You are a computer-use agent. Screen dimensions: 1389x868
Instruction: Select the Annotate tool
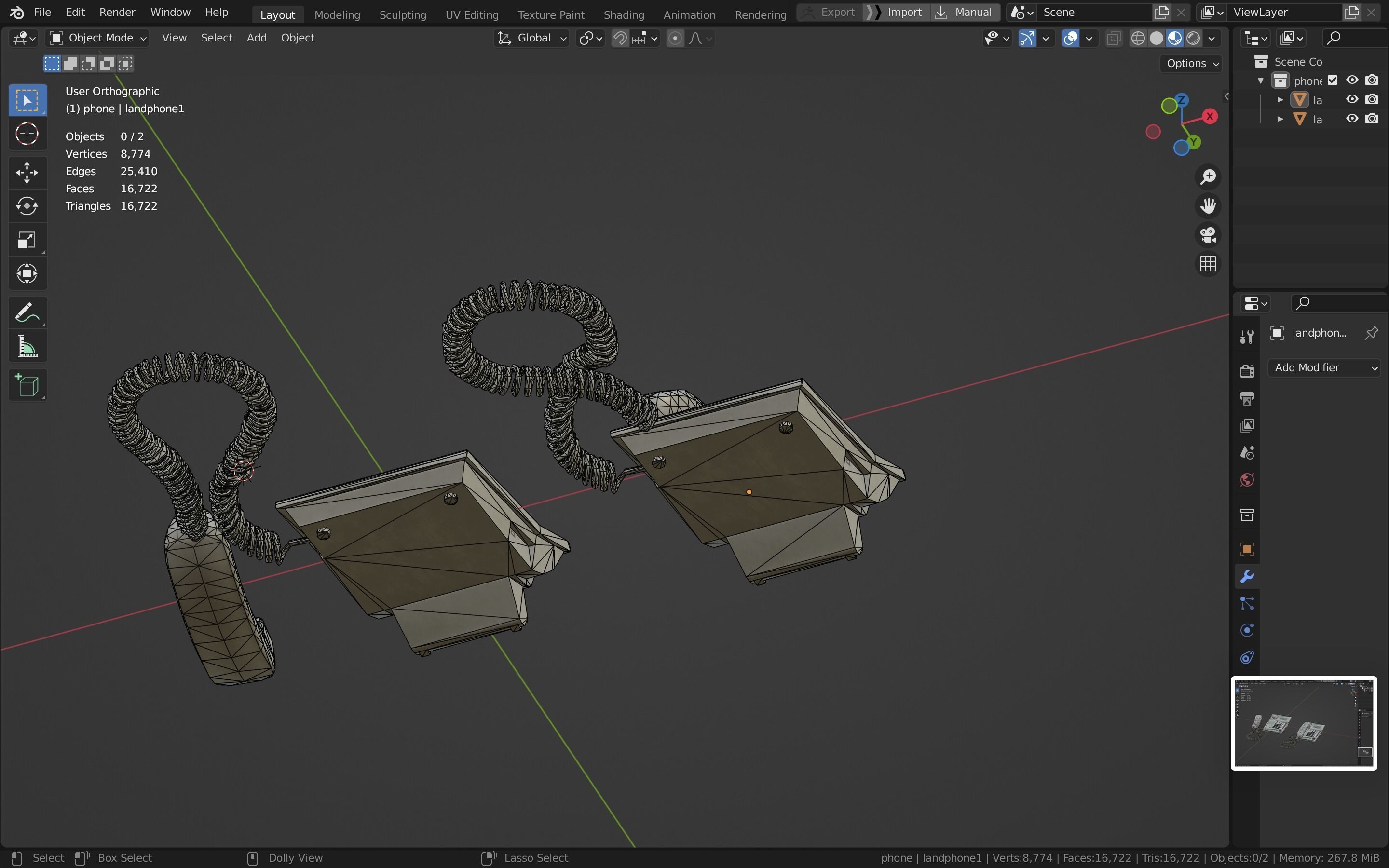coord(27,313)
